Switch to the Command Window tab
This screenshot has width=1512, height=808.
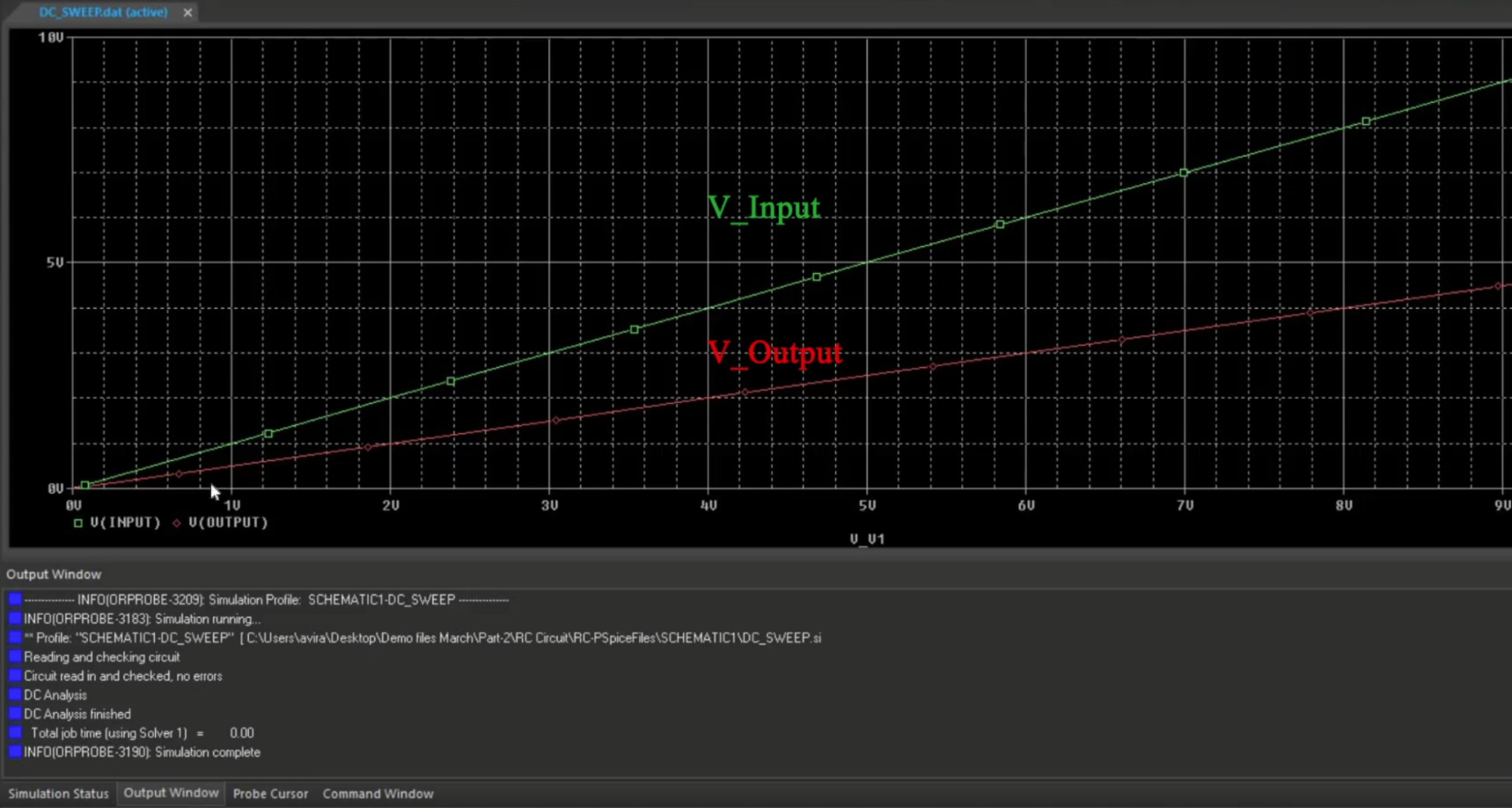(377, 793)
